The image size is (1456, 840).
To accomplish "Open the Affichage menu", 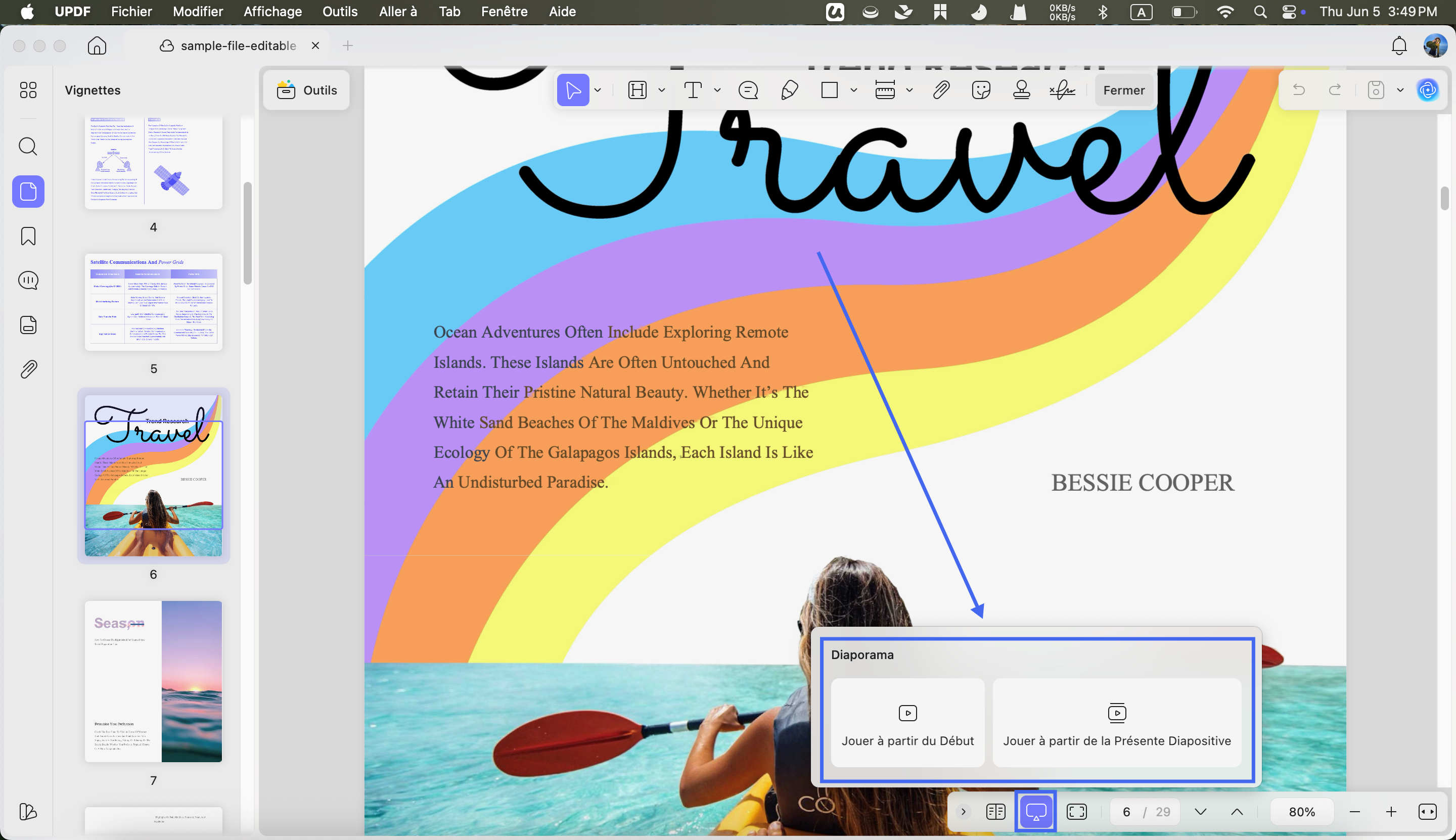I will [272, 12].
